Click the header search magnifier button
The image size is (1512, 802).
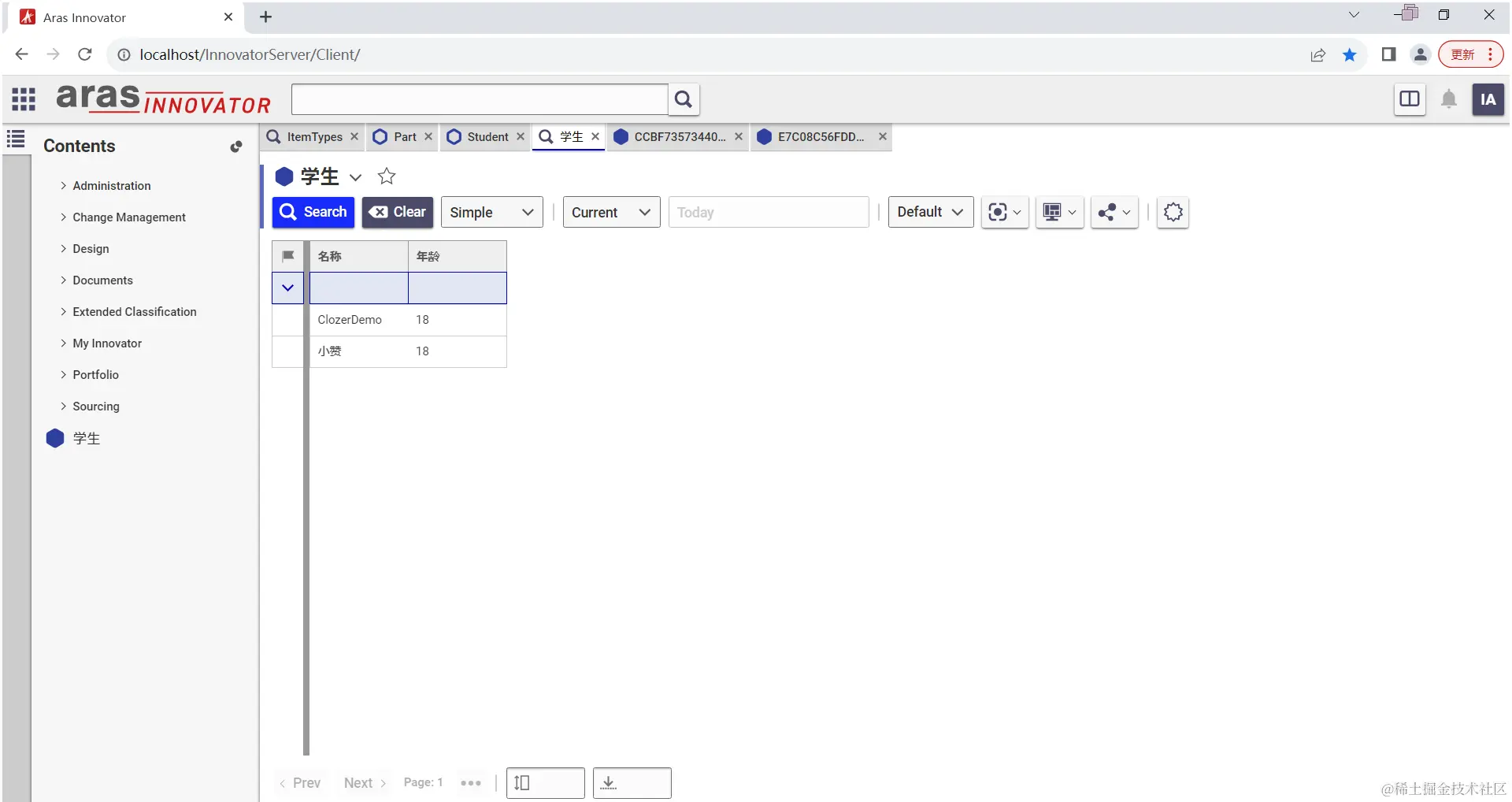[x=684, y=99]
